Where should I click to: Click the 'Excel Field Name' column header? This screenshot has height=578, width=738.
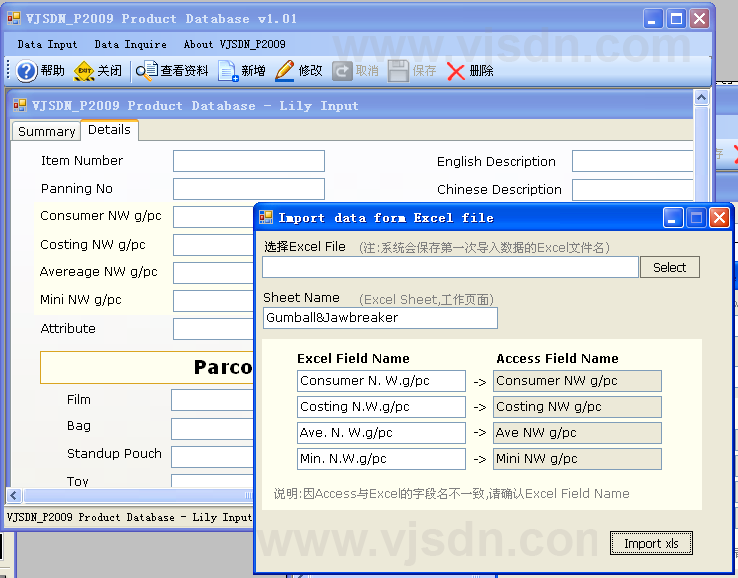click(353, 359)
